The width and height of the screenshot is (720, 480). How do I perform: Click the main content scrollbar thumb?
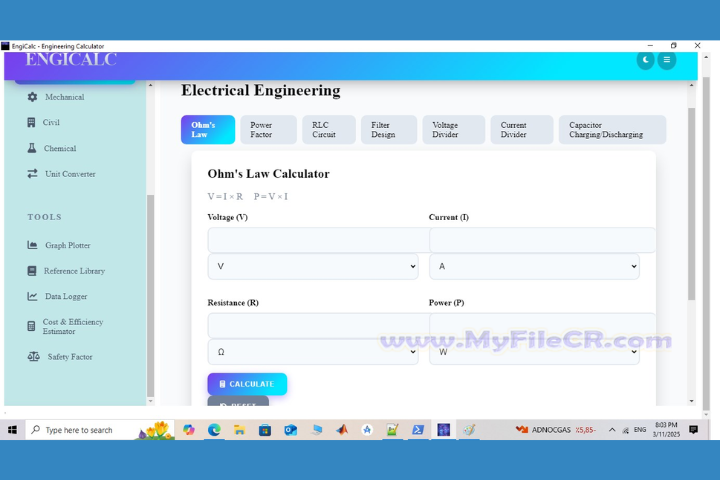coord(692,204)
